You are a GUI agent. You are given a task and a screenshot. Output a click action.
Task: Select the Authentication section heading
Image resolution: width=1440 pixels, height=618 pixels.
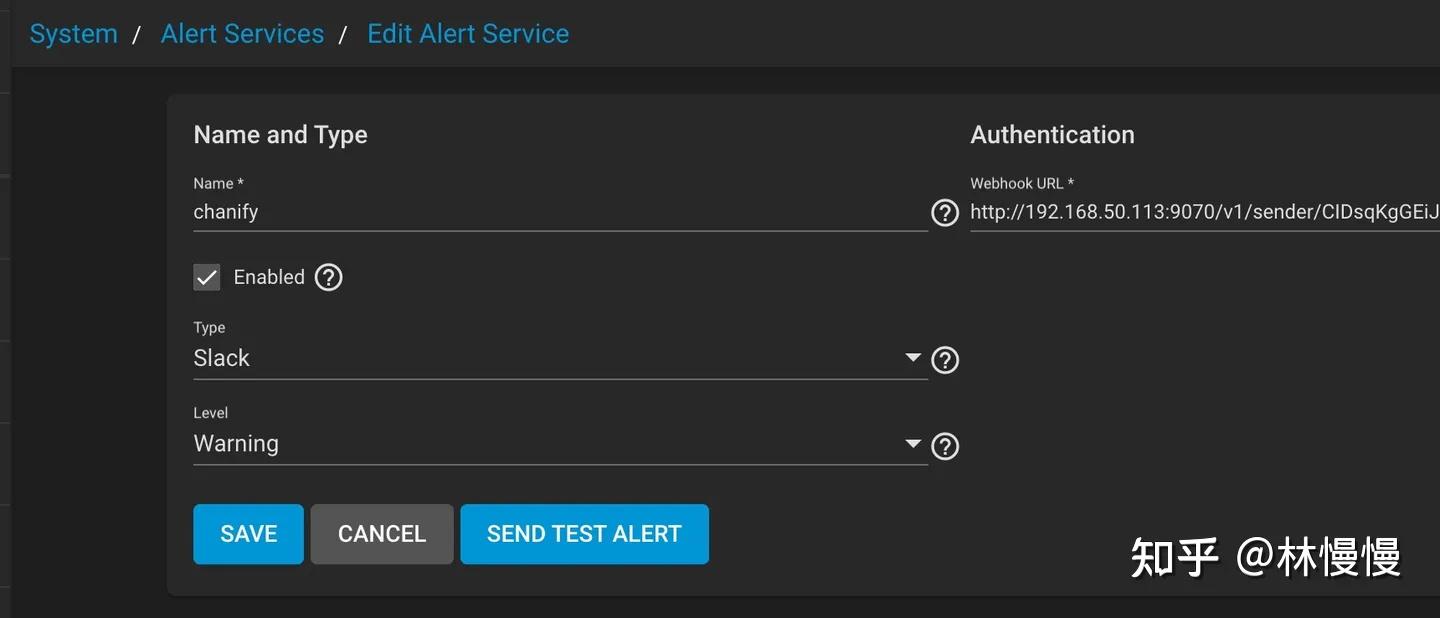point(1052,135)
